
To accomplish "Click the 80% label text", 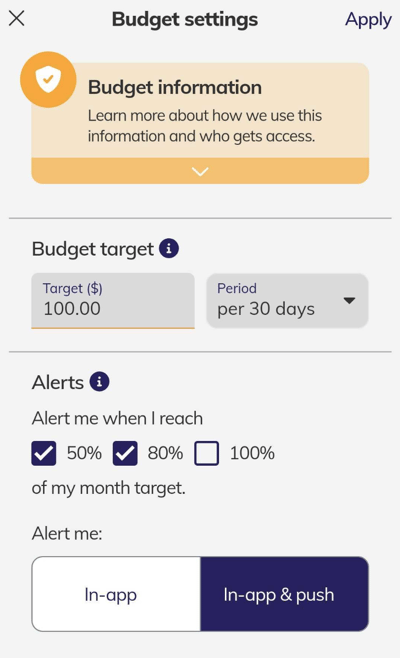I will click(165, 453).
